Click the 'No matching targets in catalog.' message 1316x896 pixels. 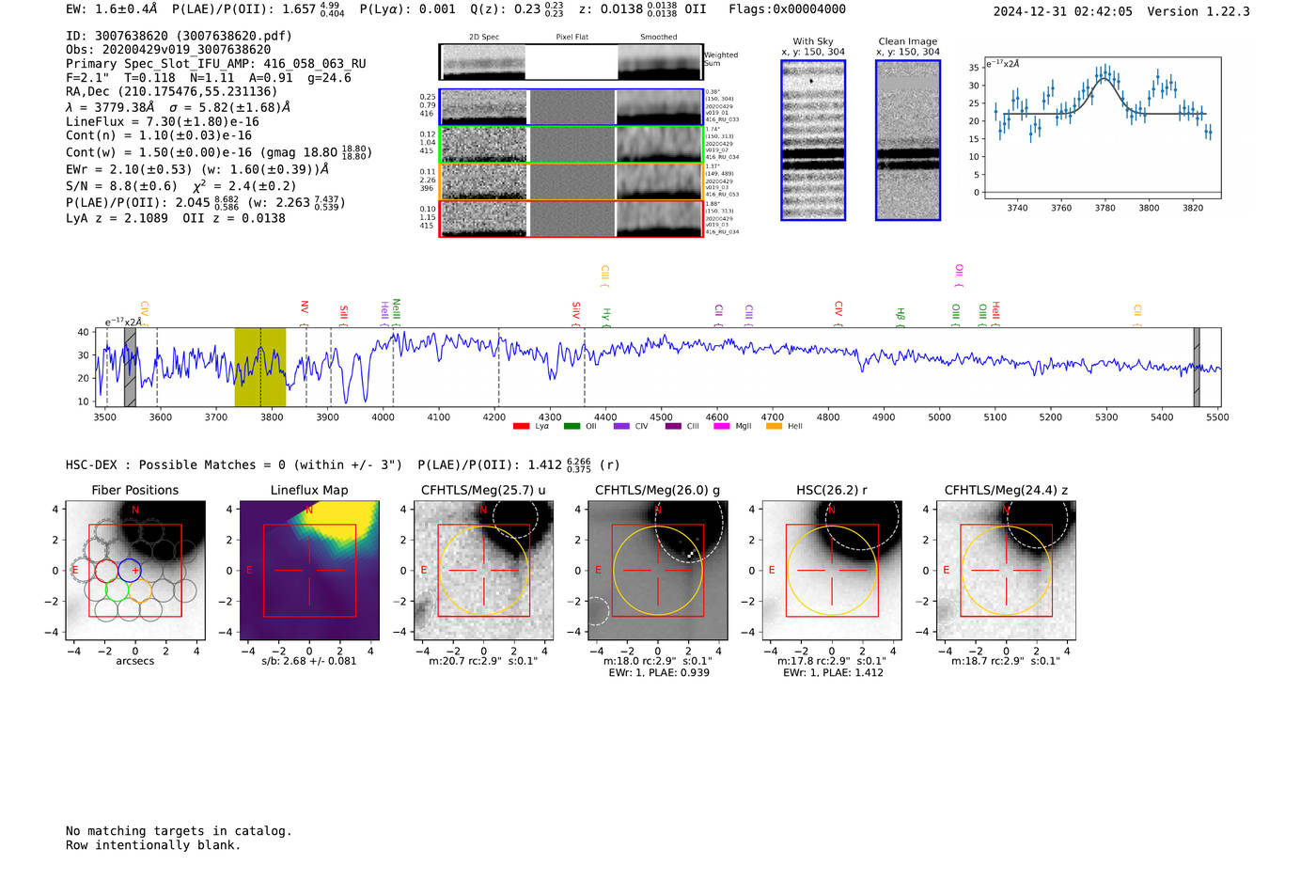(179, 831)
